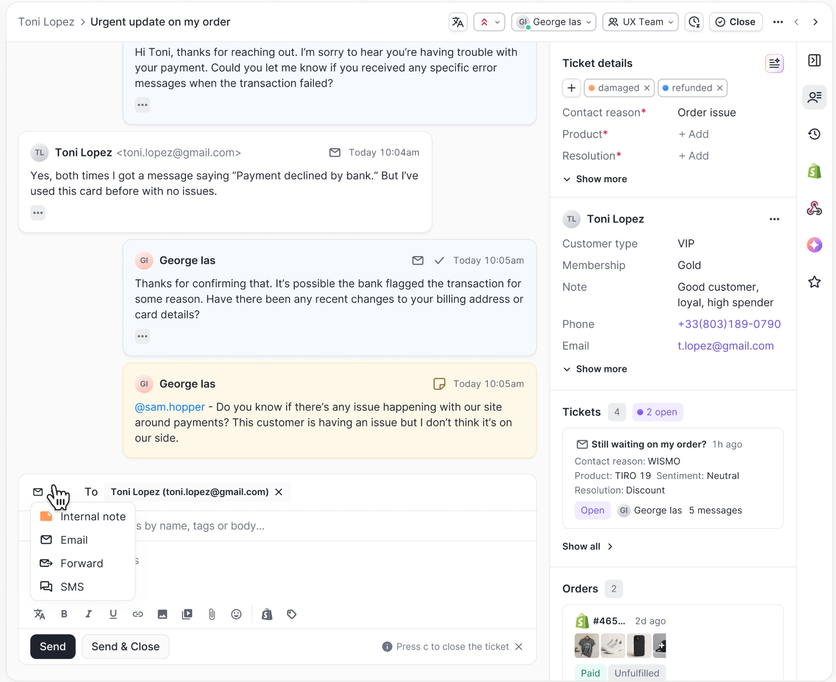836x682 pixels.
Task: Add a Product value
Action: pos(693,134)
